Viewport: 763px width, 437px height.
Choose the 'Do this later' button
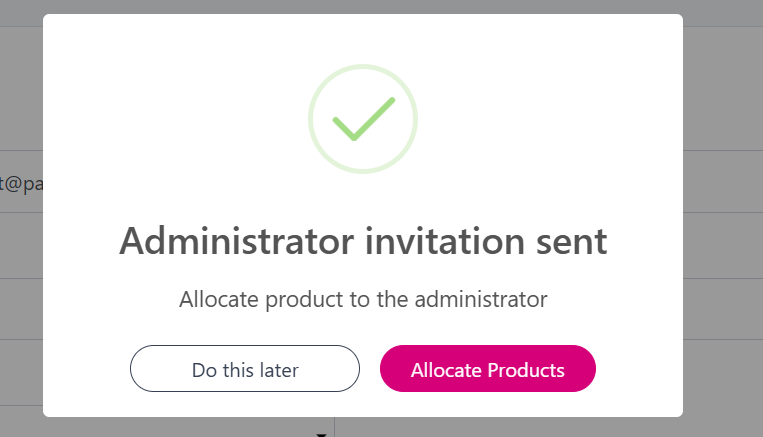[x=245, y=369]
